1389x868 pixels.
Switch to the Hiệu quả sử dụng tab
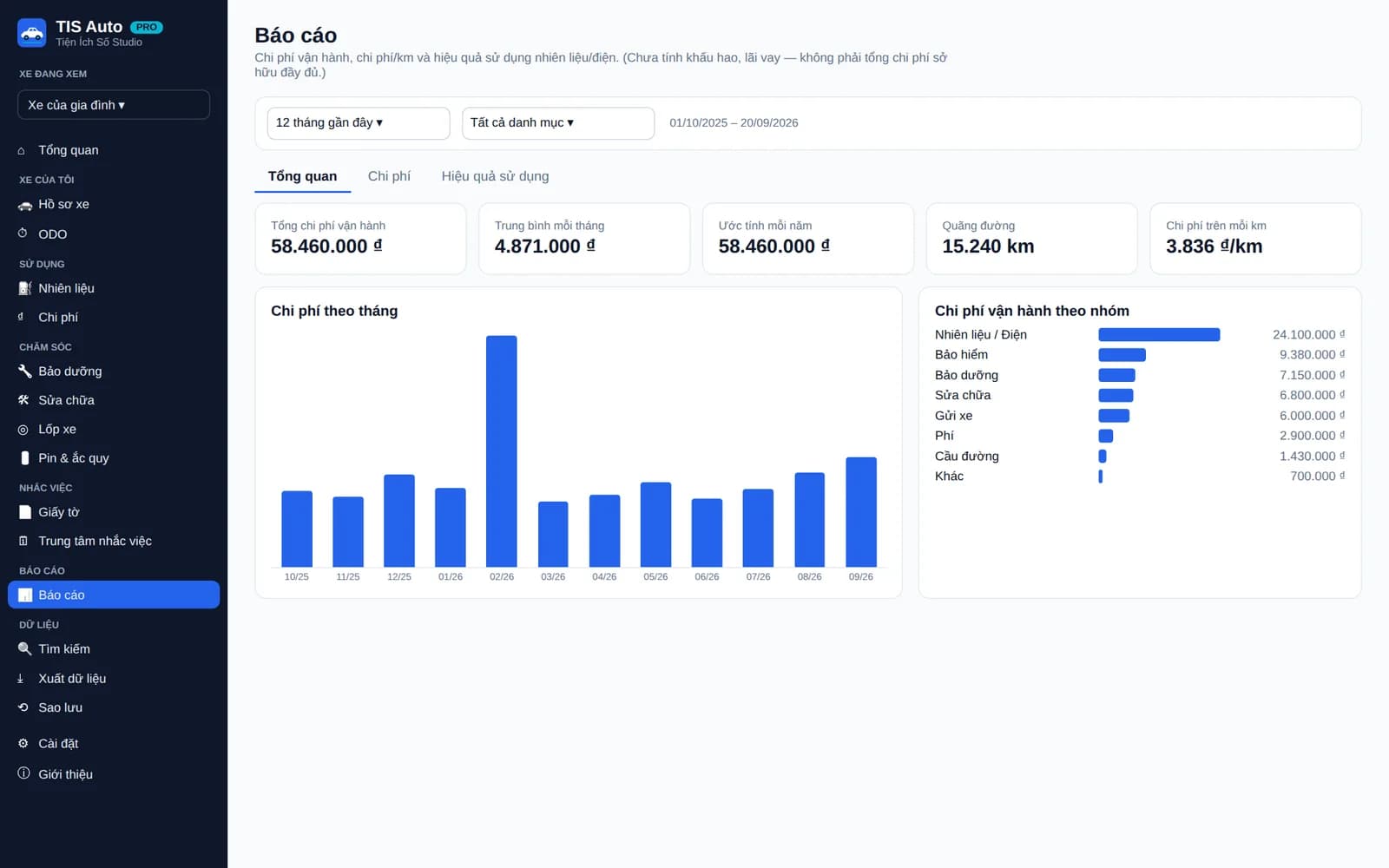(495, 176)
